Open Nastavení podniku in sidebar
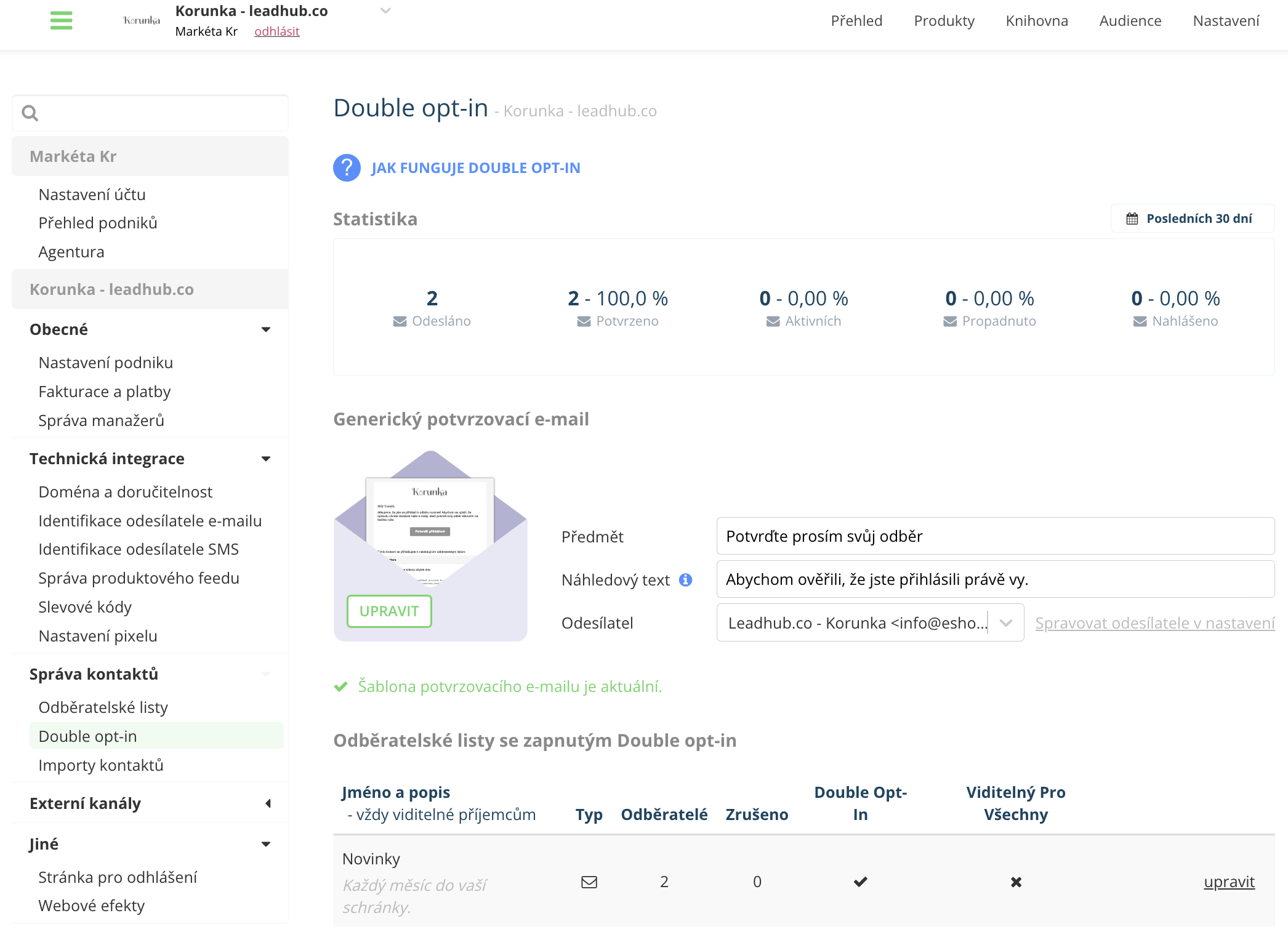 click(x=105, y=363)
